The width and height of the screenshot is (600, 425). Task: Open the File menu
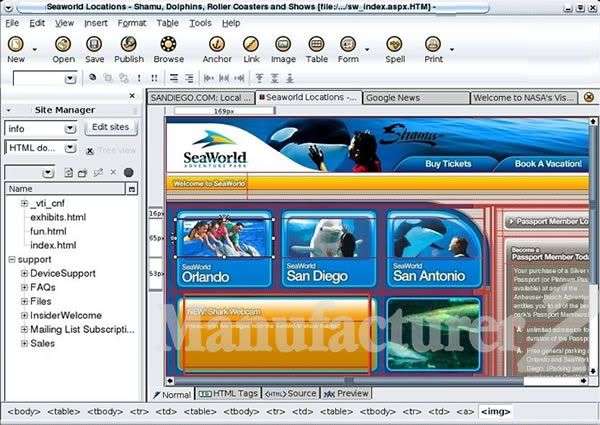(x=12, y=23)
